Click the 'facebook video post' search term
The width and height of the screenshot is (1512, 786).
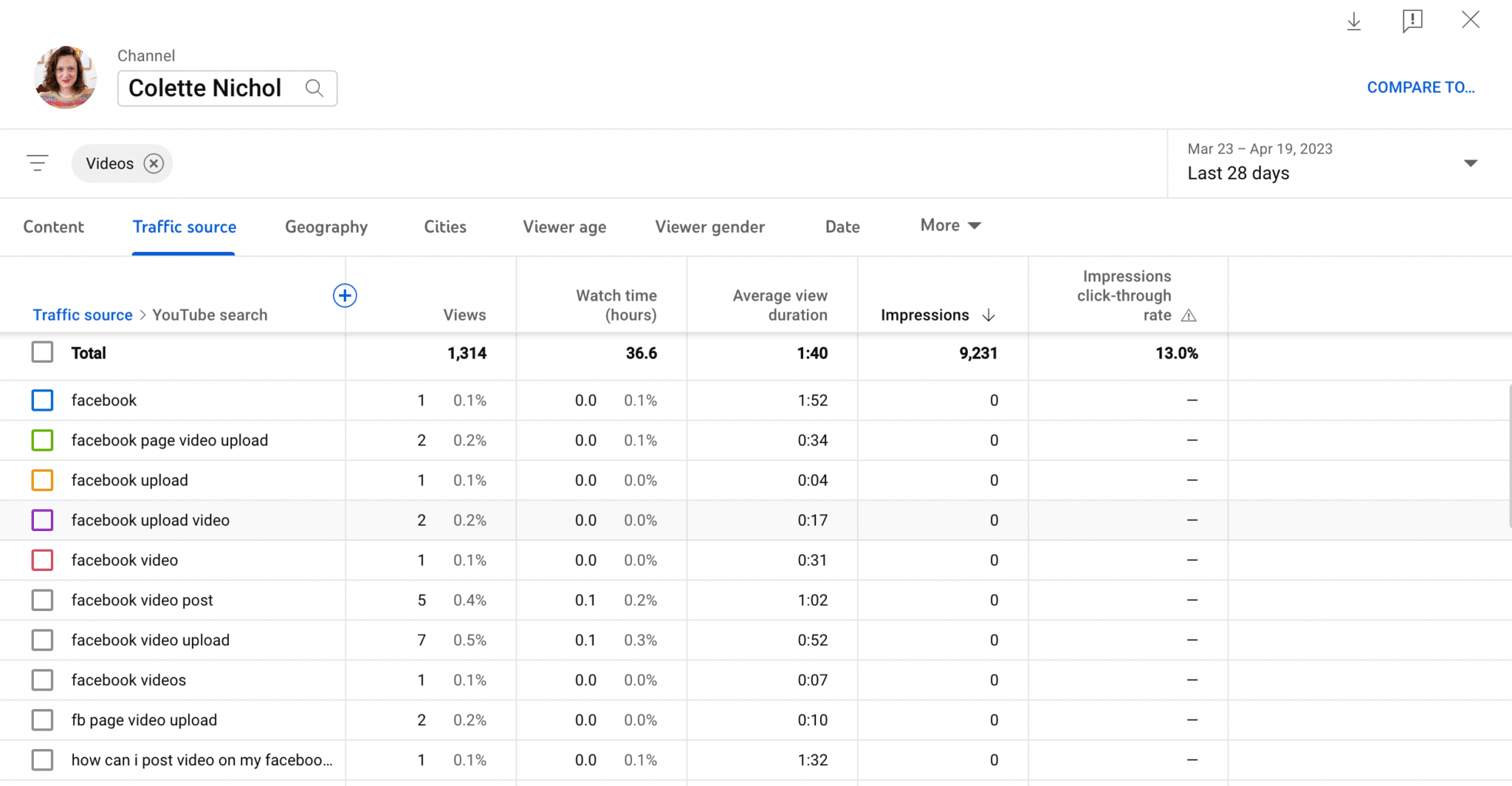142,600
